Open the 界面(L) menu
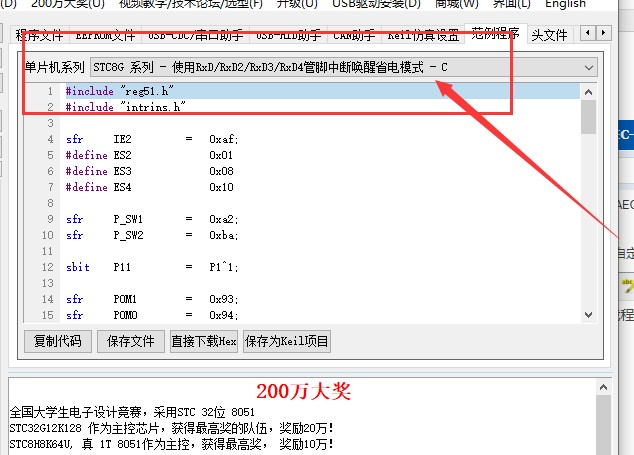The width and height of the screenshot is (634, 455). [511, 4]
